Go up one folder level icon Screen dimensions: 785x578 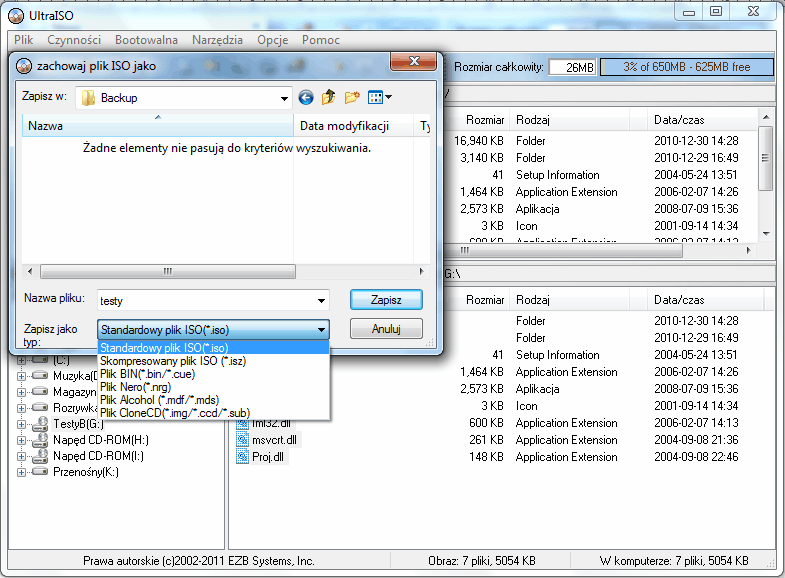328,98
